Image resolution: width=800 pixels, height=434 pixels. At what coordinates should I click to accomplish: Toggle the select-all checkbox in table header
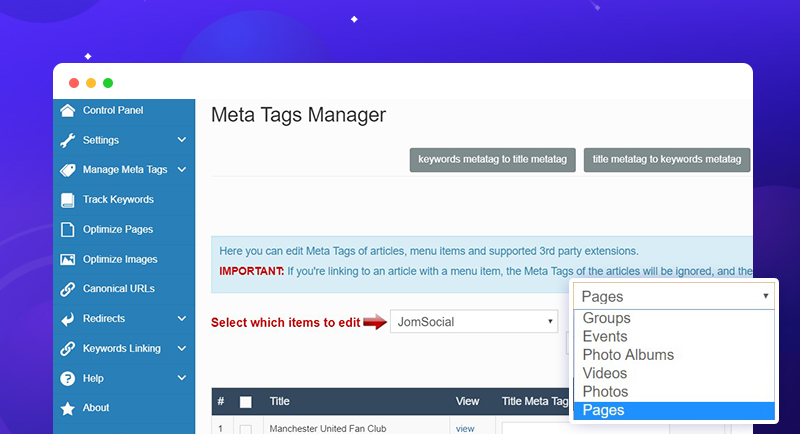click(246, 402)
